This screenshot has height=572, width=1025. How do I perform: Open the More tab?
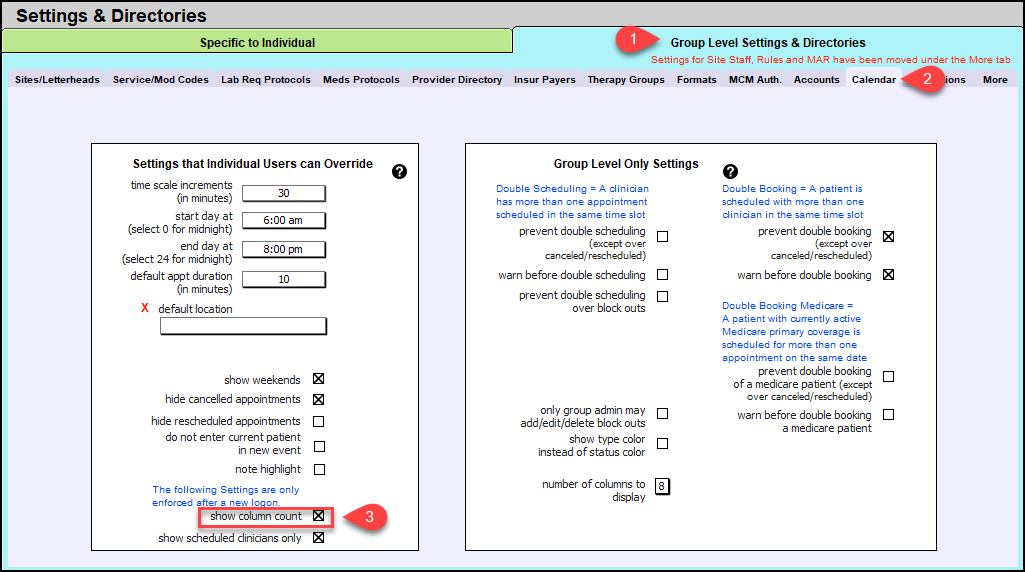[x=994, y=80]
